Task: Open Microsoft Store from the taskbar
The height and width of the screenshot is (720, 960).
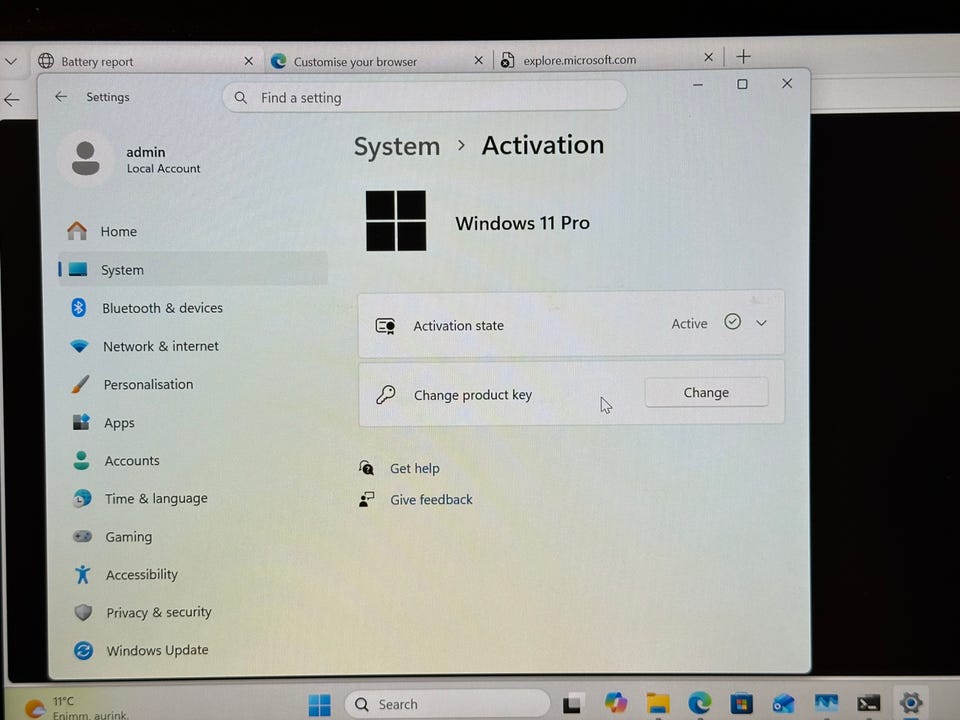Action: coord(741,703)
